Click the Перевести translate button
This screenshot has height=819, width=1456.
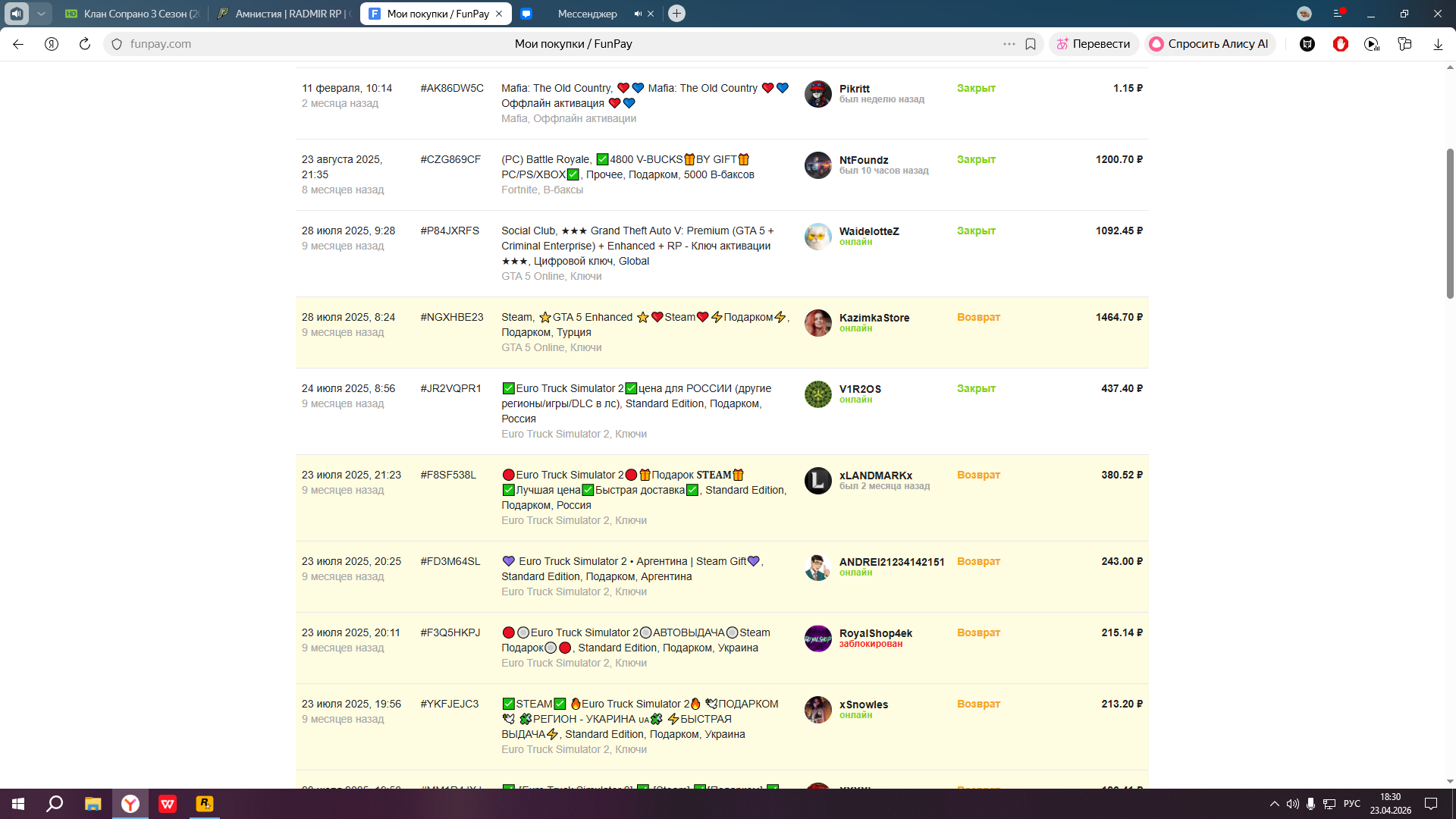pyautogui.click(x=1094, y=44)
